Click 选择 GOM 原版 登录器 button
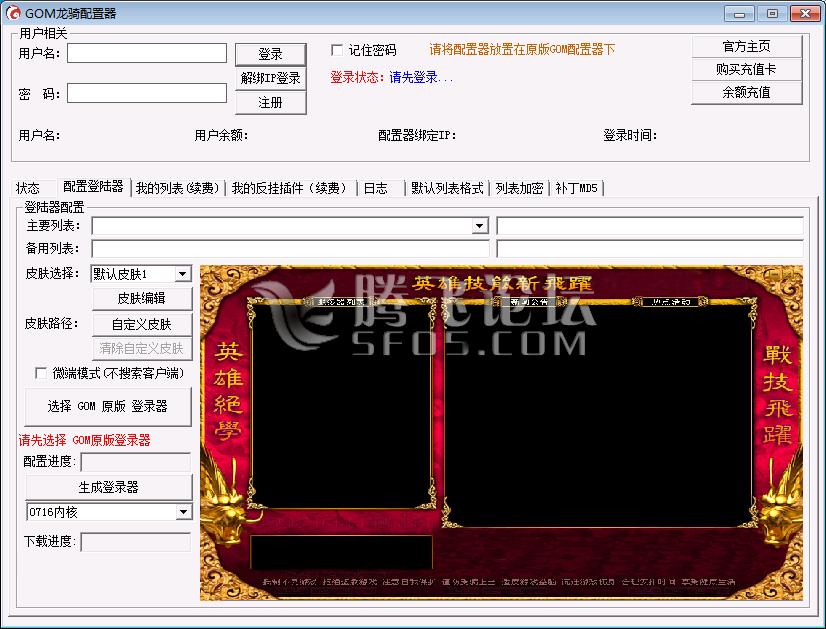Screen dimensions: 826x629 [x=107, y=406]
